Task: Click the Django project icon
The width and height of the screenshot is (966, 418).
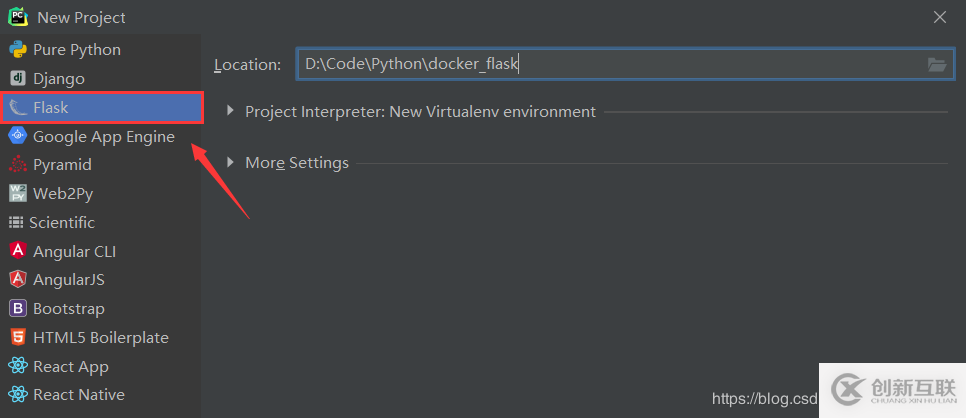Action: tap(17, 78)
